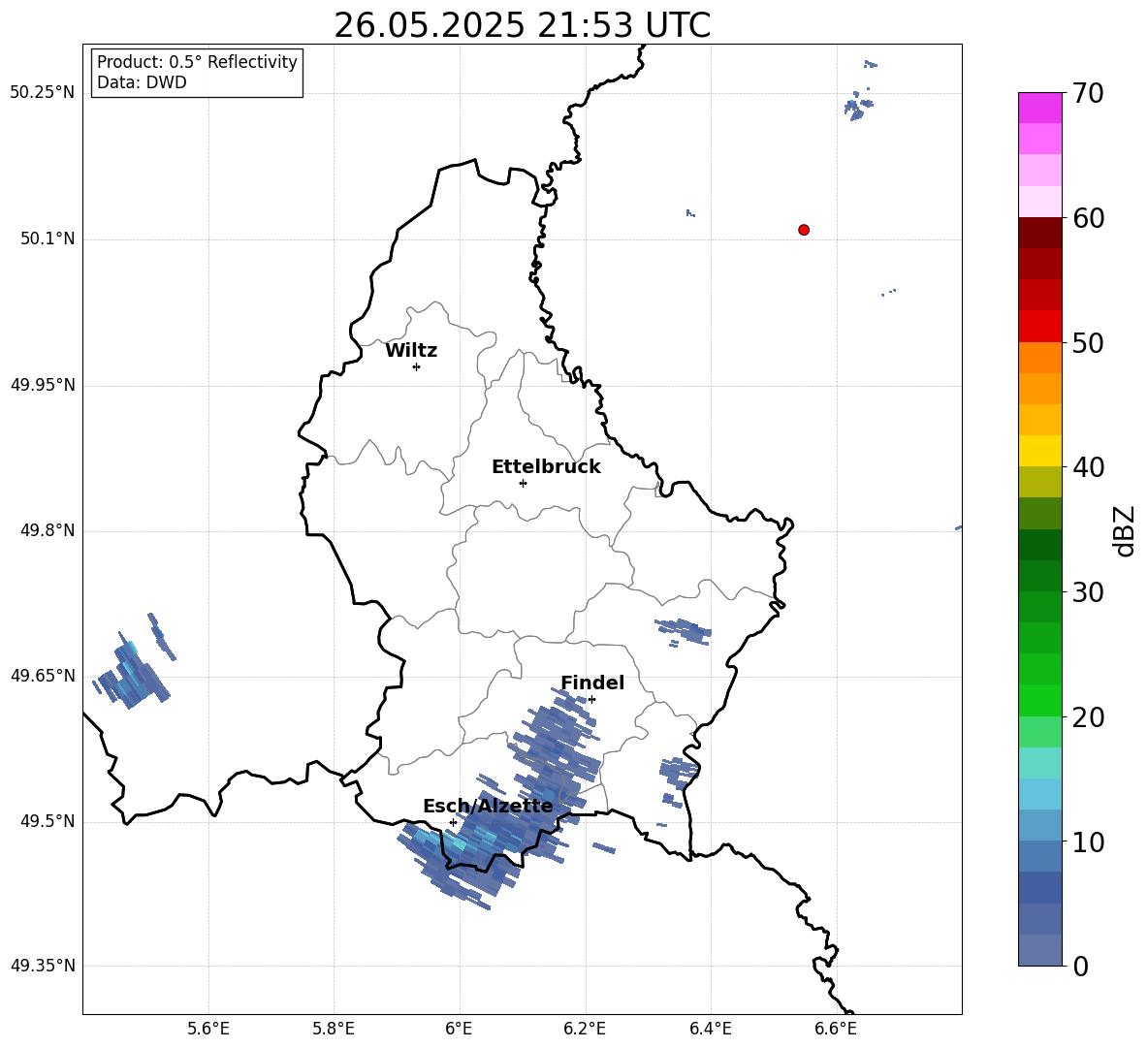Image resolution: width=1148 pixels, height=1048 pixels.
Task: Pick the light blue colorbar segment near 14
Action: click(1040, 794)
